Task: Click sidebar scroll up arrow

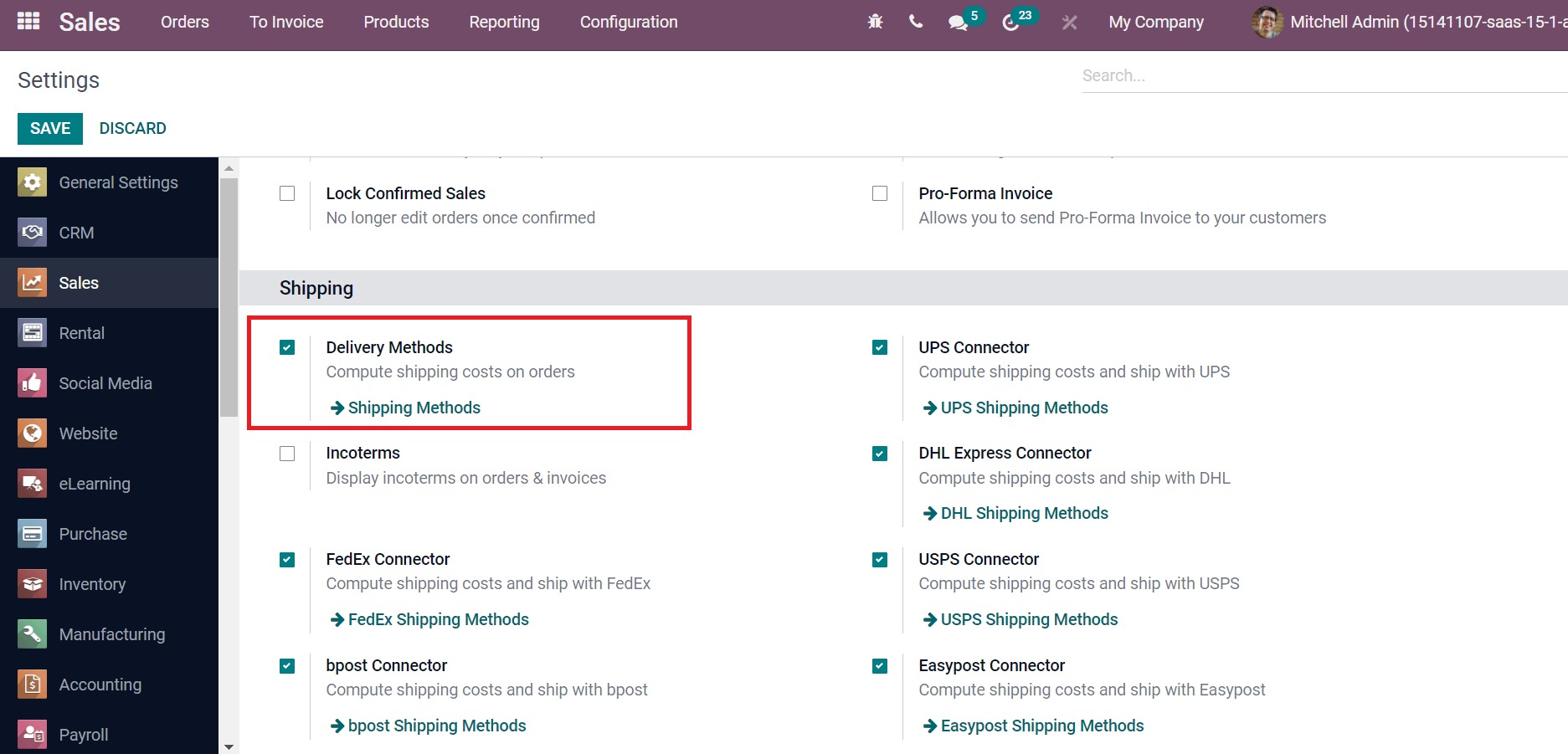Action: 229,168
